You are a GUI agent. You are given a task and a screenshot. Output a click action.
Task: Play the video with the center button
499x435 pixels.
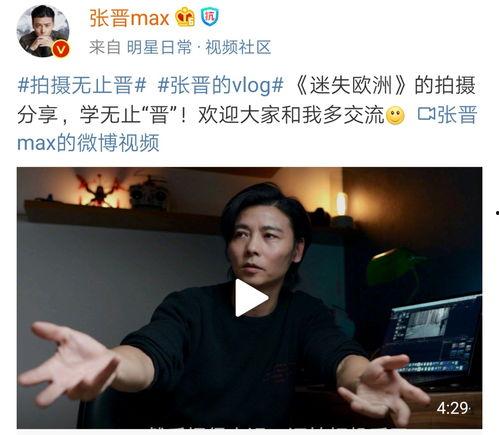coord(251,298)
